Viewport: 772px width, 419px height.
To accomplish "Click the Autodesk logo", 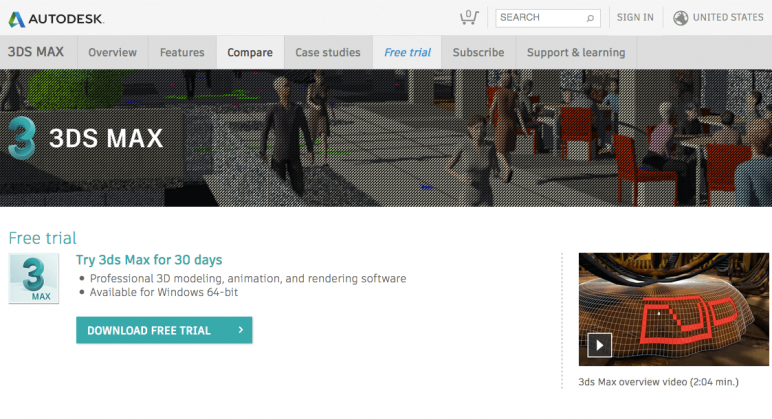I will [x=56, y=19].
